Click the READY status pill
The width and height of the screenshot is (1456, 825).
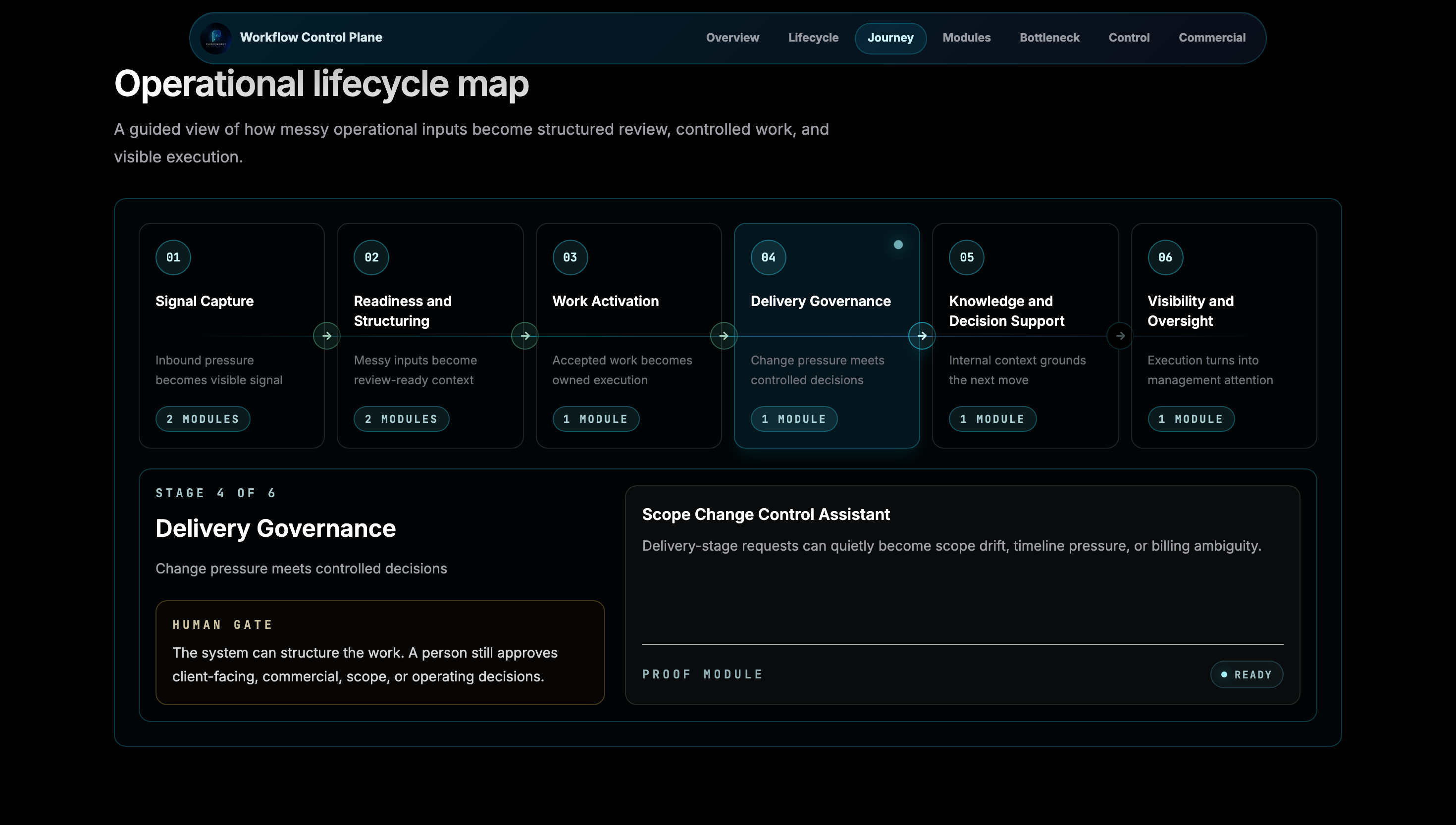pyautogui.click(x=1247, y=675)
